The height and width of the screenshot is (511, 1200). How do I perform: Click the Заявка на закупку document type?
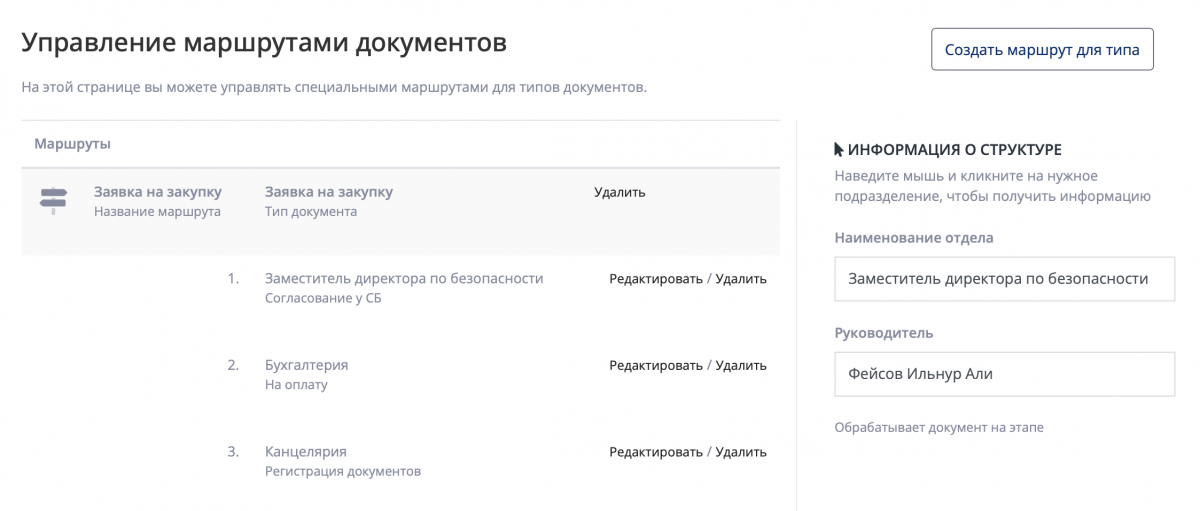tap(328, 191)
